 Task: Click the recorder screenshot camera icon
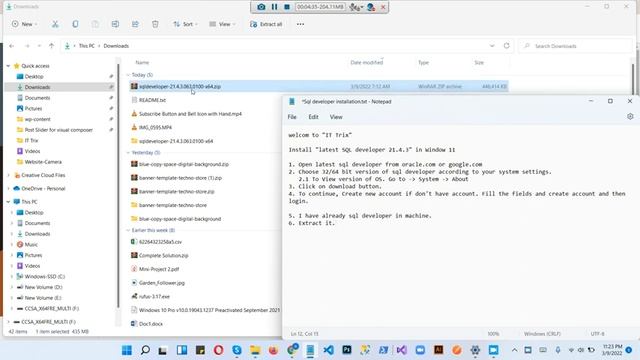point(261,7)
